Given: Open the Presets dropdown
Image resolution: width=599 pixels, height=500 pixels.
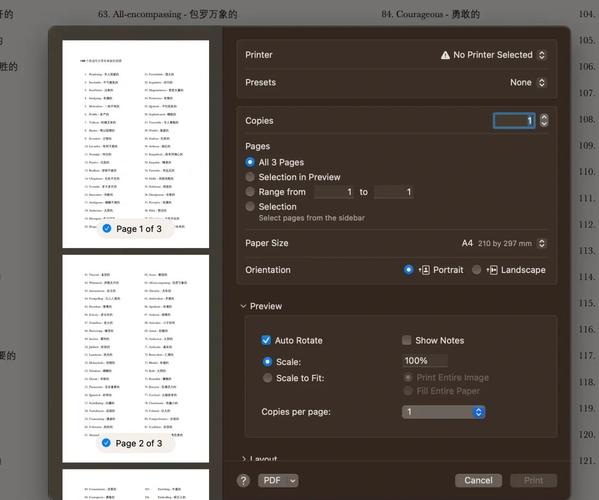Looking at the screenshot, I should (x=528, y=83).
